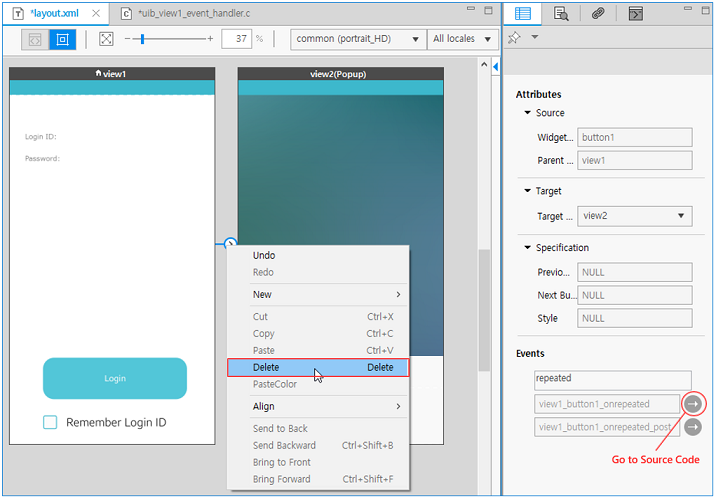Click the pin icon in properties panel
716x499 pixels.
(x=515, y=38)
